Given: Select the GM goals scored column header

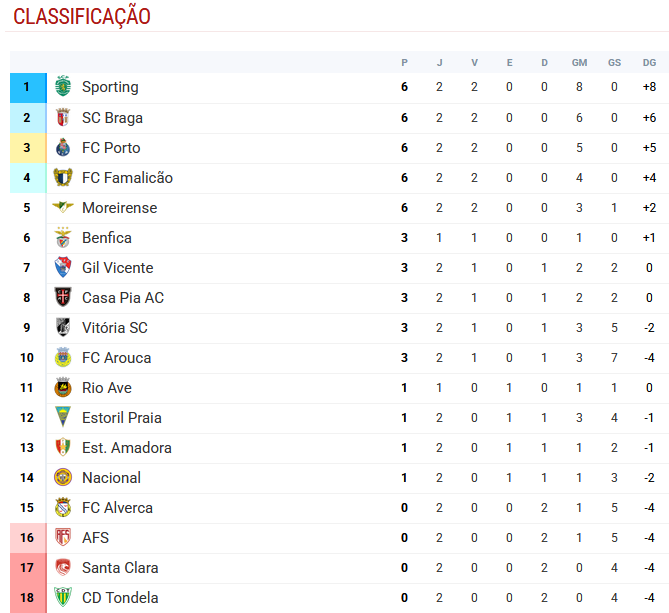Looking at the screenshot, I should pos(579,63).
